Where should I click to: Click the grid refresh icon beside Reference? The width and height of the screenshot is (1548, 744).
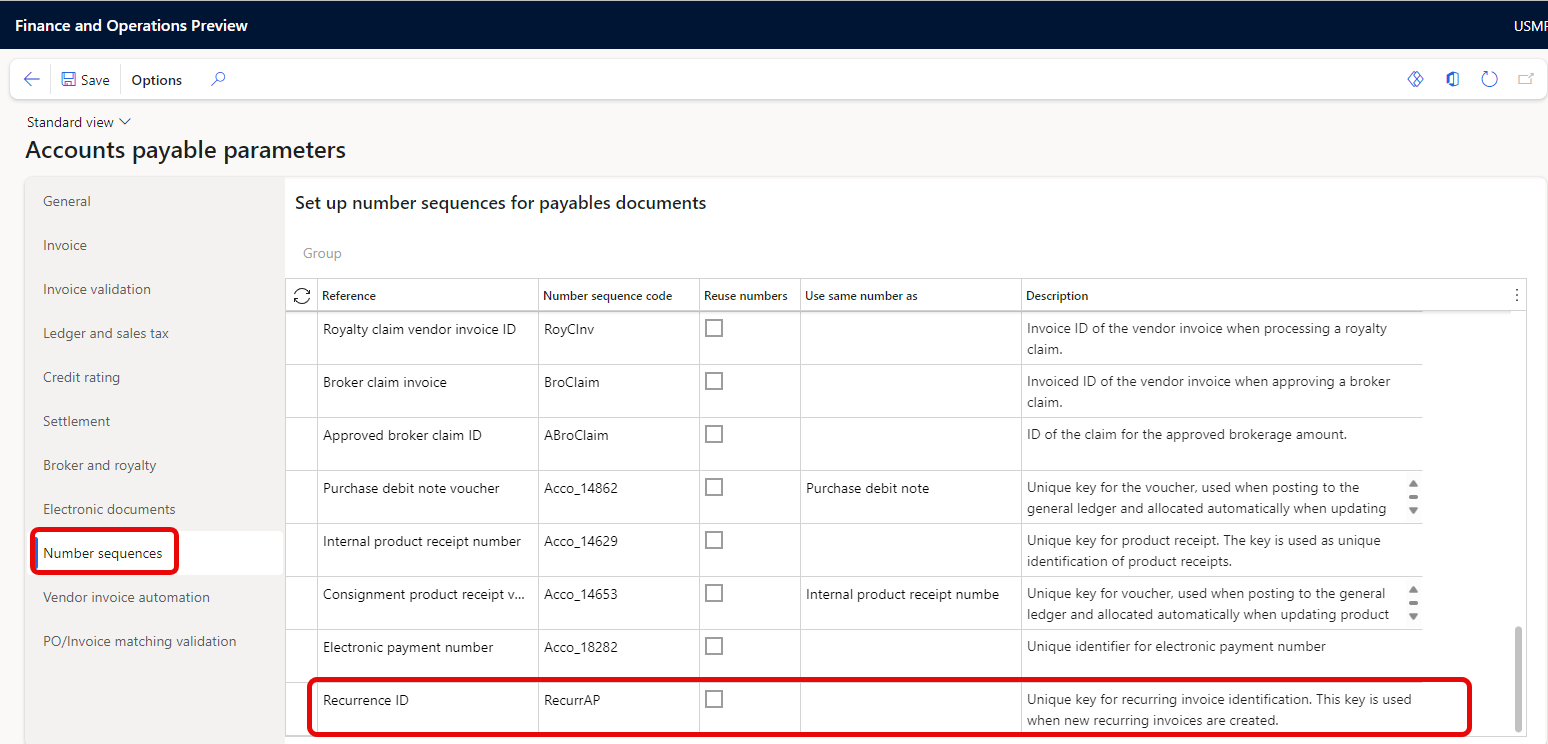(x=301, y=296)
